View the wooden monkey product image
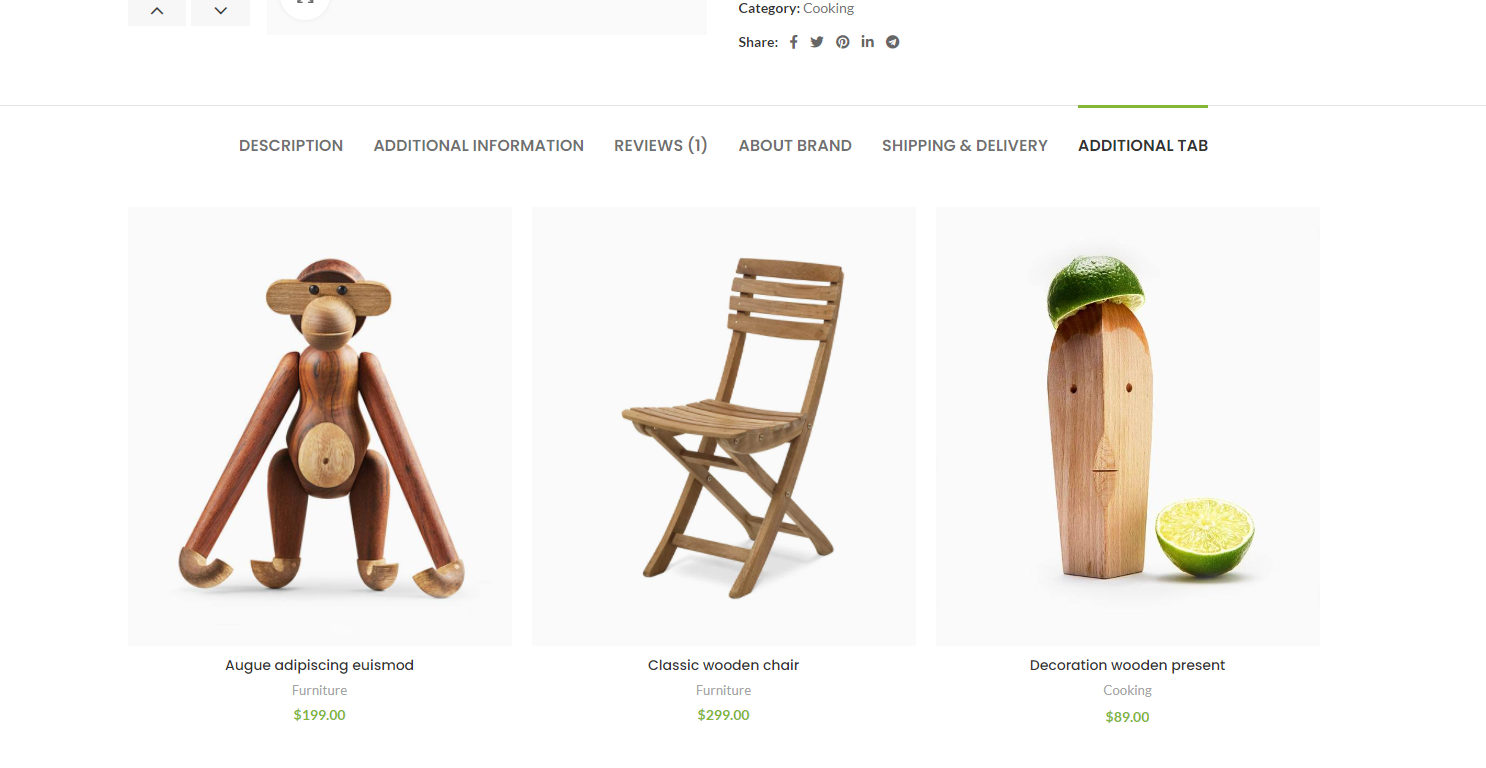This screenshot has width=1486, height=768. [x=320, y=426]
